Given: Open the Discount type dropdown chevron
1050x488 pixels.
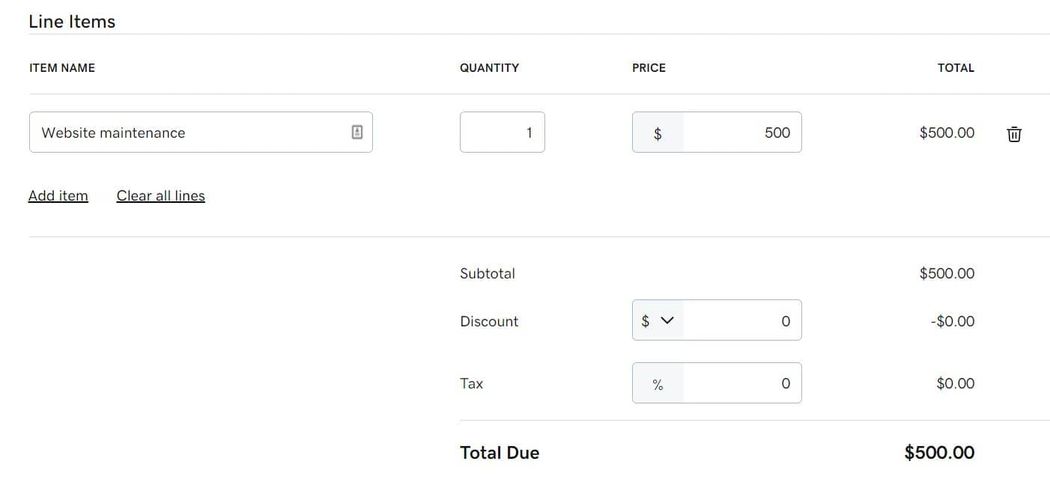Looking at the screenshot, I should 667,321.
